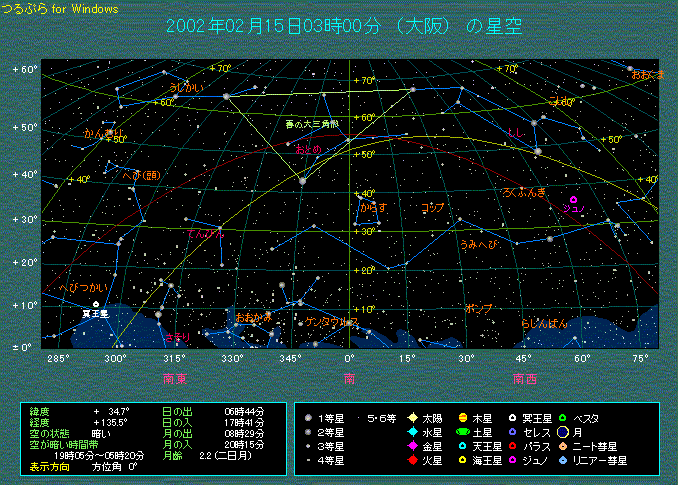Click the 0° azimuth mark on bottom axis
This screenshot has height=485, width=678.
[x=349, y=357]
